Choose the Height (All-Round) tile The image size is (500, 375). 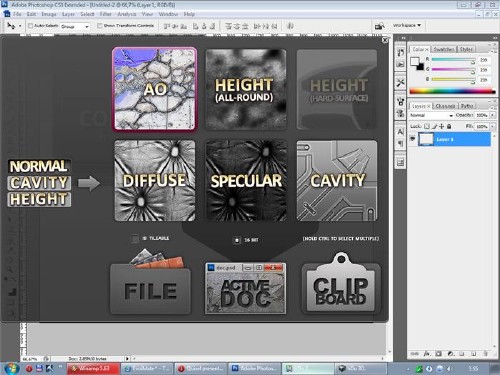click(246, 89)
